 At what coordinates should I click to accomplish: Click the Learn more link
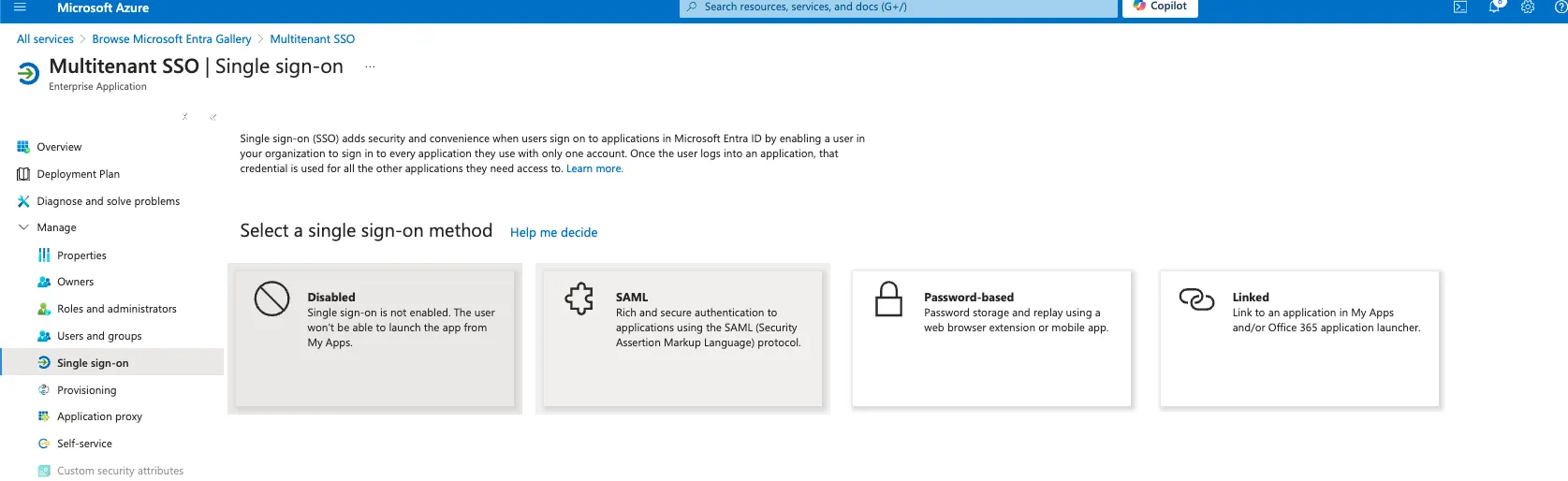pos(594,169)
